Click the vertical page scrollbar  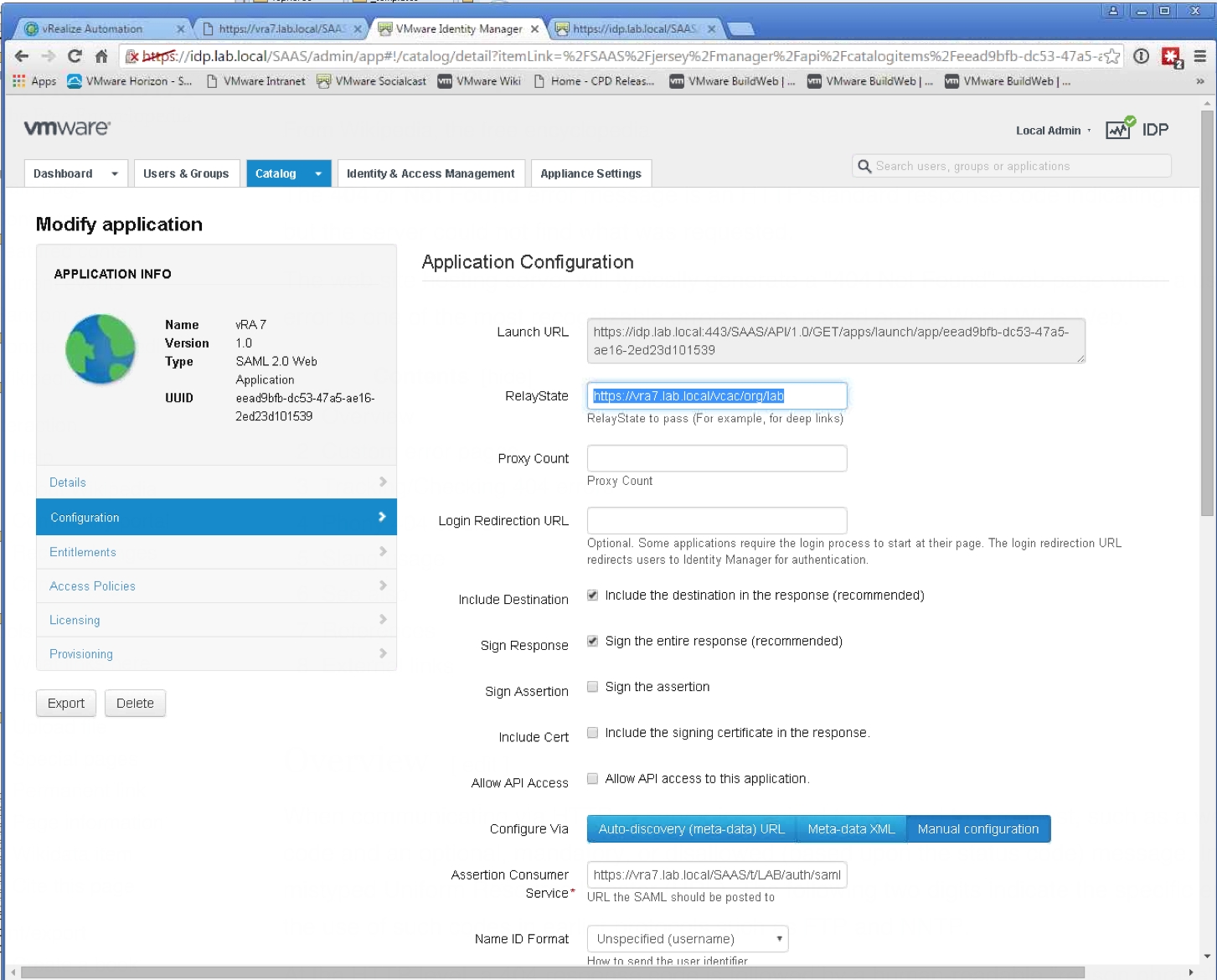point(1207,314)
